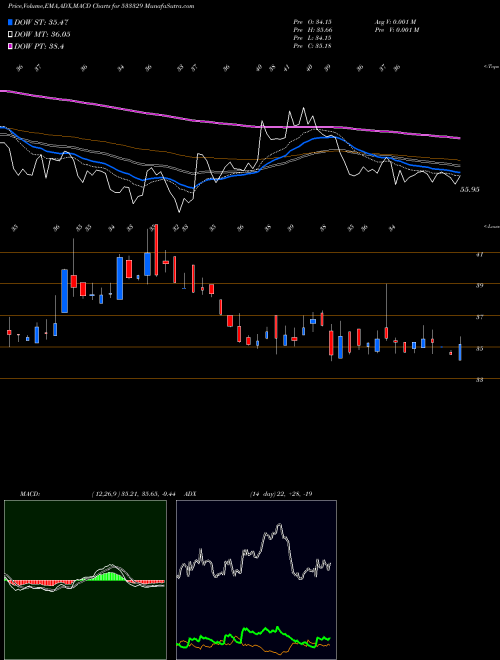Click the 55.95 value label on EMA chart

[470, 190]
